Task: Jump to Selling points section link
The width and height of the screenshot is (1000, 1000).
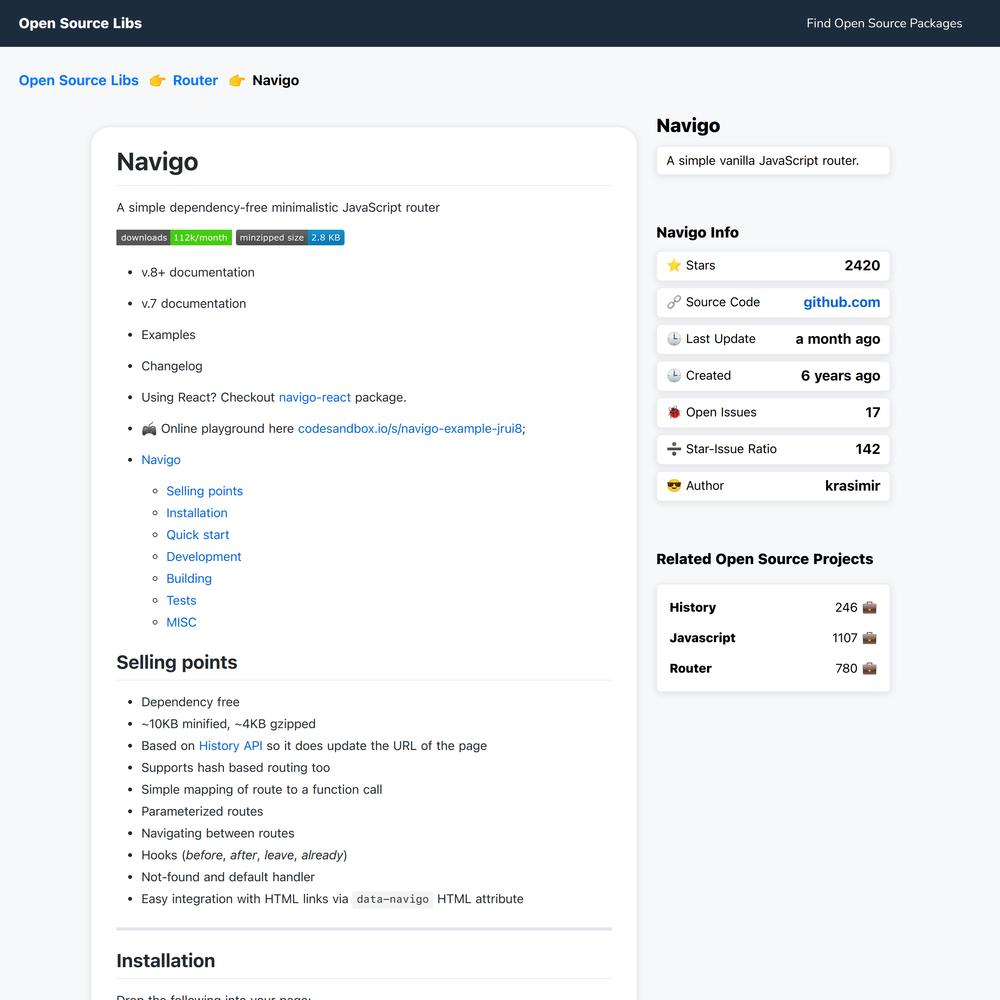Action: (x=205, y=491)
